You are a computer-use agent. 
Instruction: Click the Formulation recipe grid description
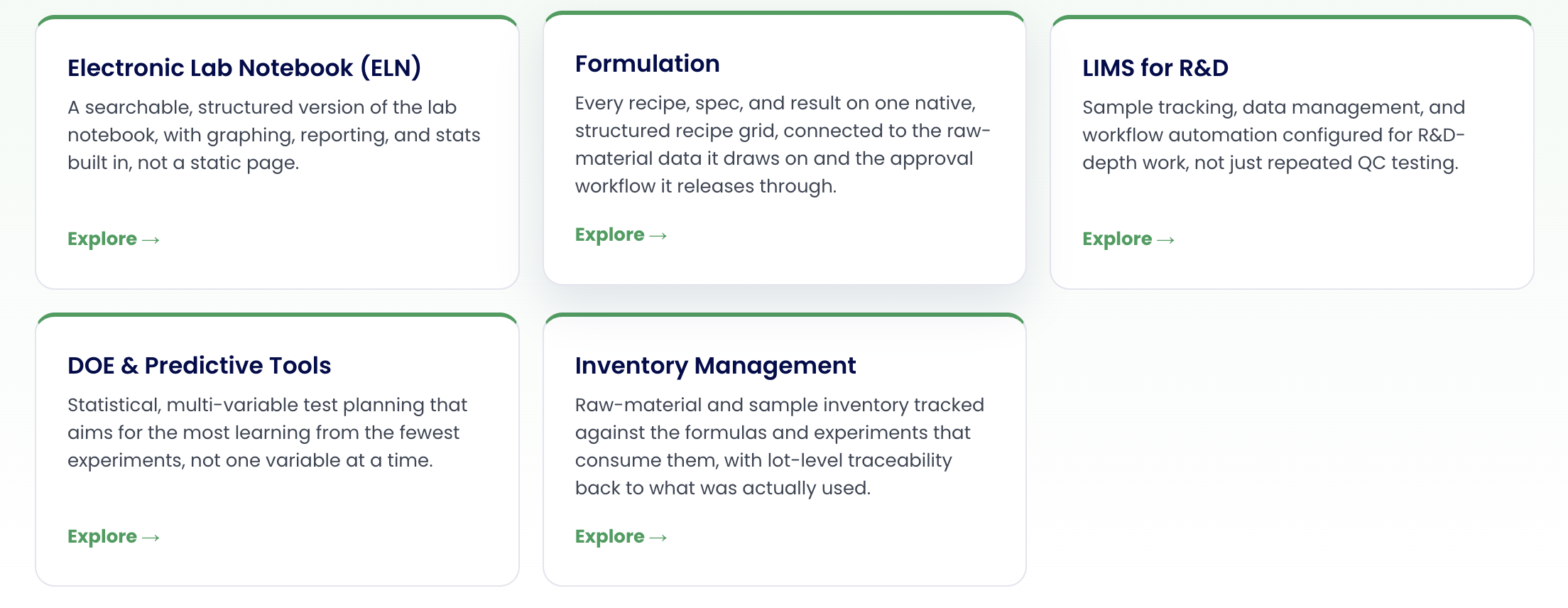pyautogui.click(x=783, y=145)
